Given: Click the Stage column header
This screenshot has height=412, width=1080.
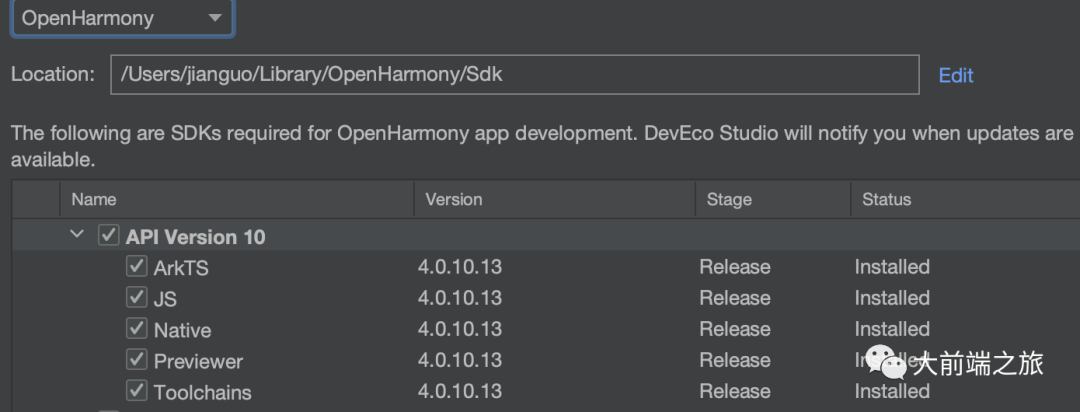Looking at the screenshot, I should click(728, 200).
